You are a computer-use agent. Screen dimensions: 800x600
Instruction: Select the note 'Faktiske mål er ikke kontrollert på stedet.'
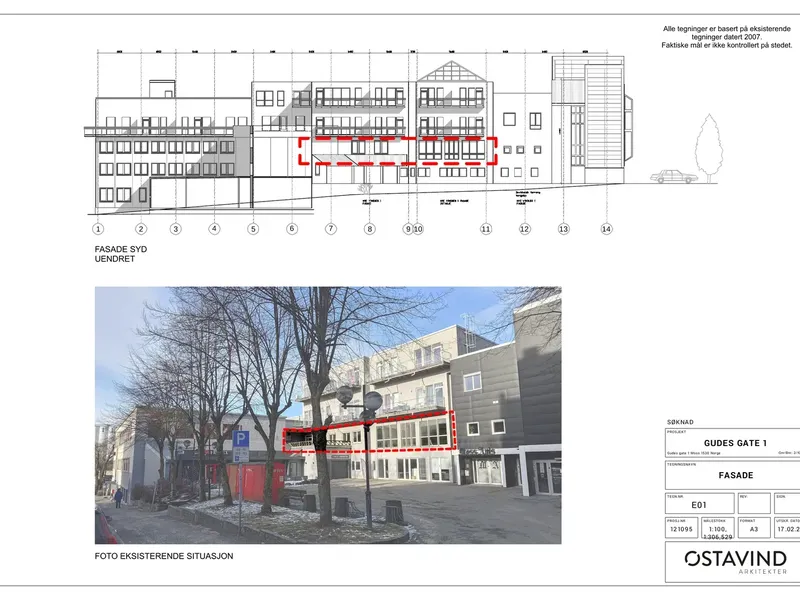pyautogui.click(x=727, y=45)
